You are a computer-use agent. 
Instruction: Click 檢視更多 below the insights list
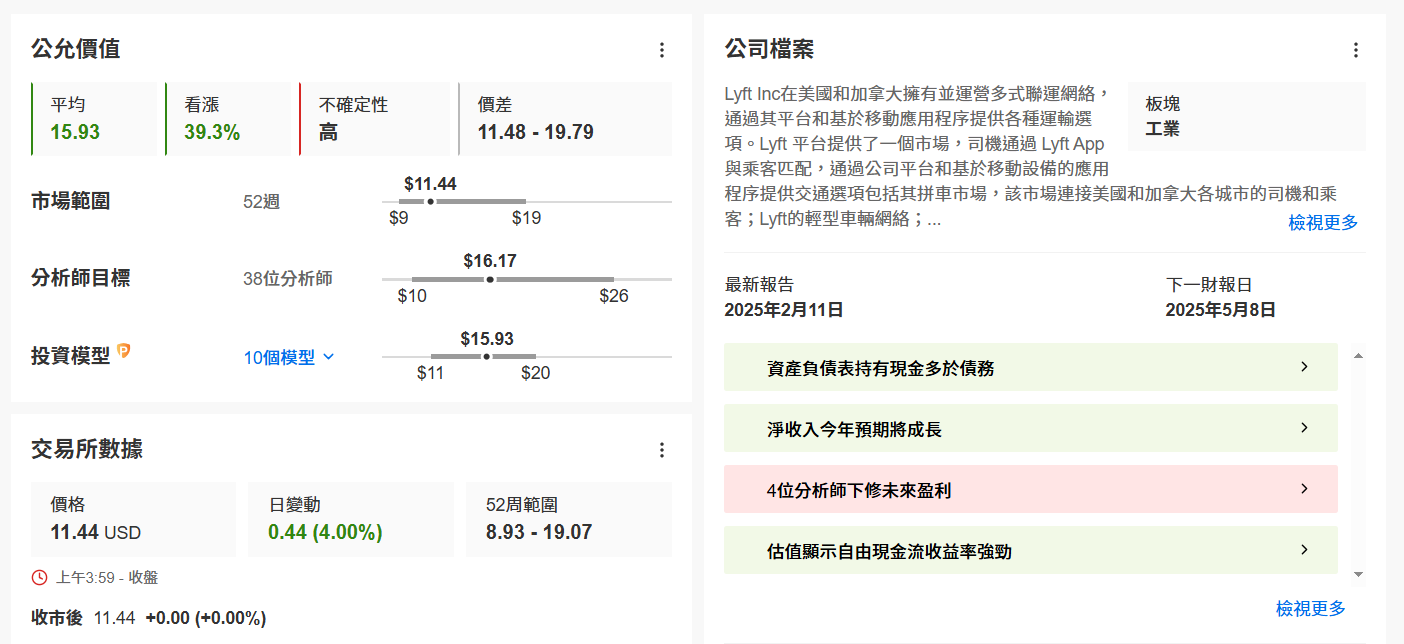pos(1310,608)
